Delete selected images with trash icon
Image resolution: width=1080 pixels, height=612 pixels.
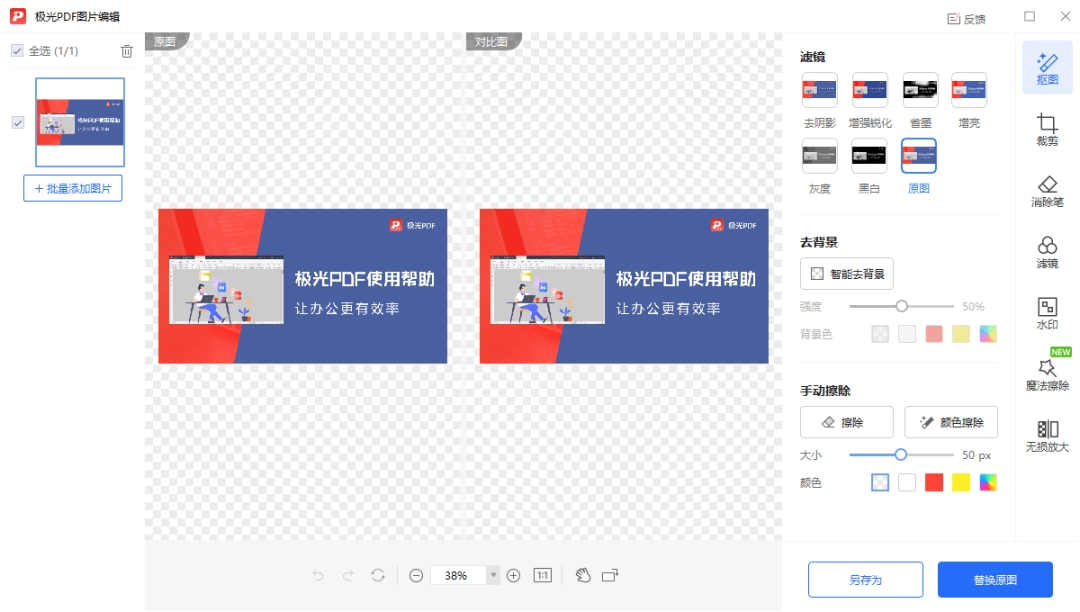pos(126,51)
